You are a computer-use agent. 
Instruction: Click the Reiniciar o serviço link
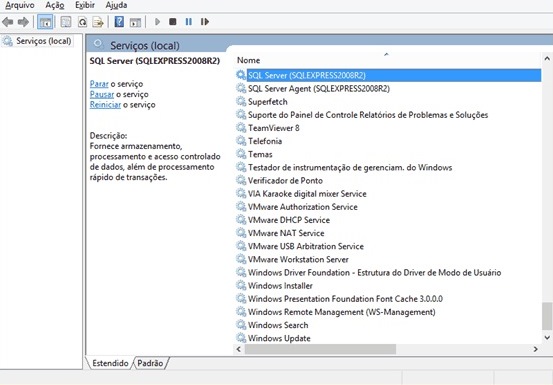(105, 105)
